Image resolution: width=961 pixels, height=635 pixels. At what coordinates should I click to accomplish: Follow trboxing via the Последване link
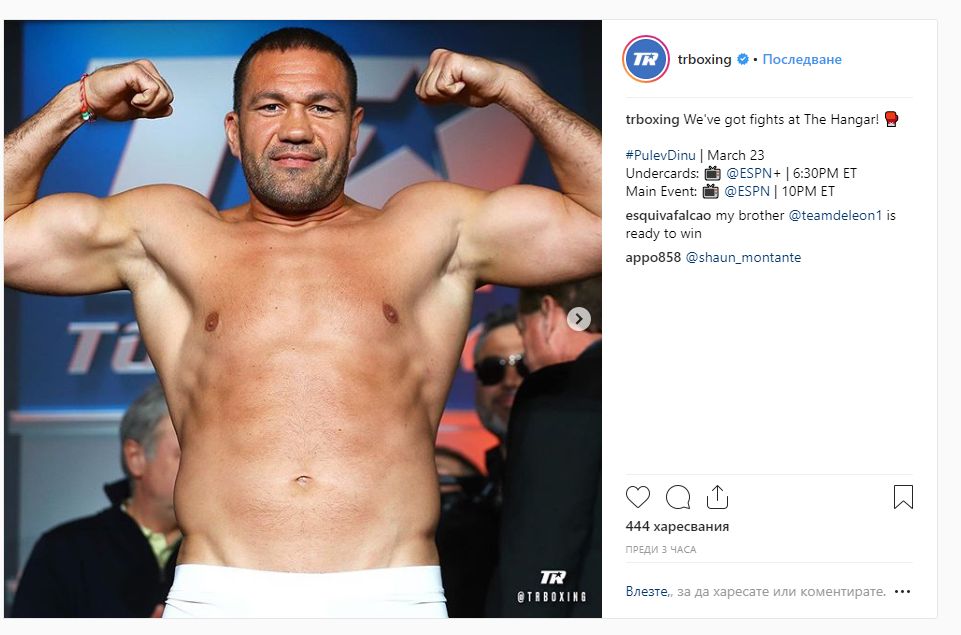coord(802,60)
